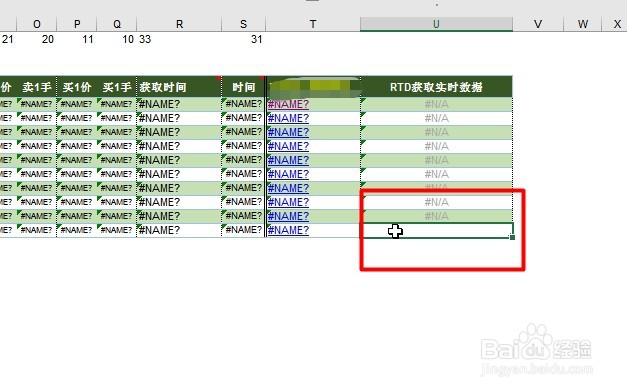Select column header S
The height and width of the screenshot is (391, 627).
point(243,24)
